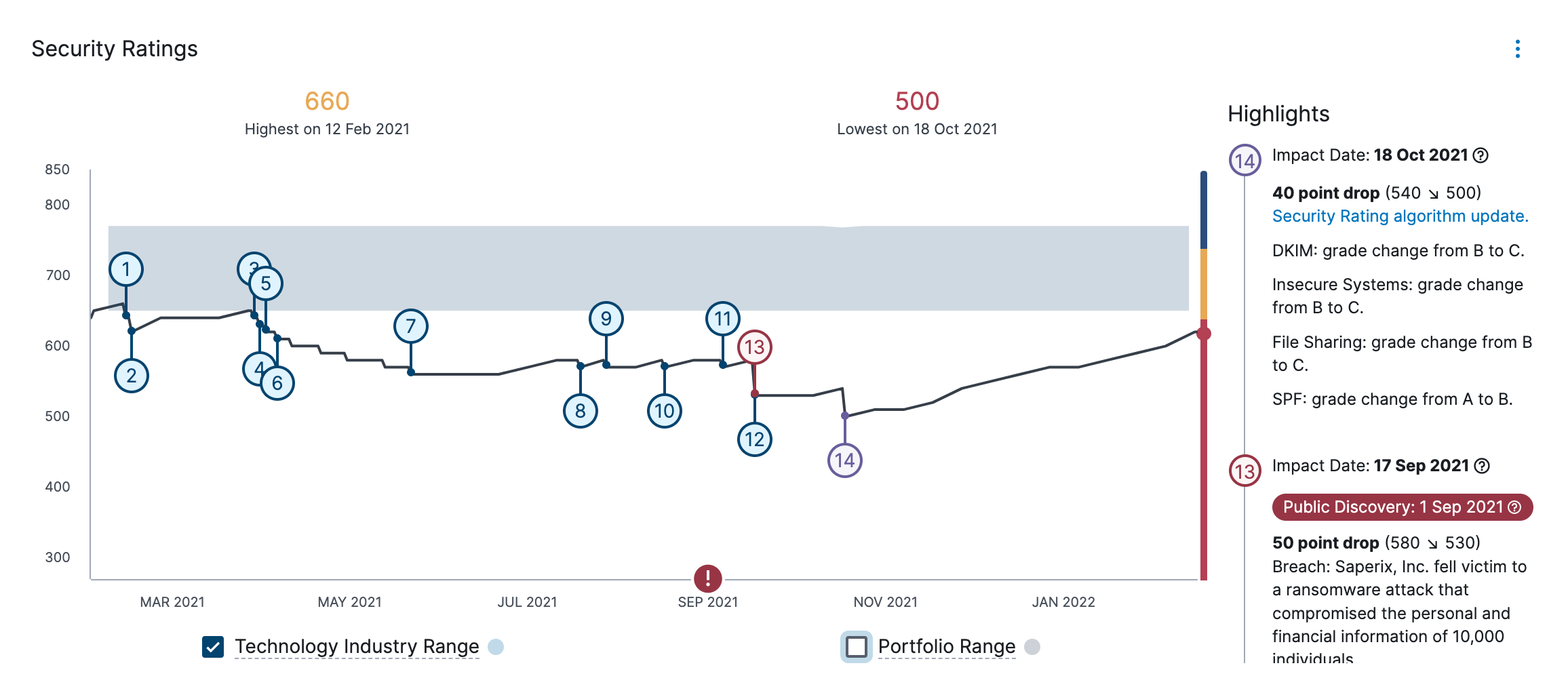Select purple event marker 14 on chart
Image resolution: width=1568 pixels, height=693 pixels.
click(844, 460)
